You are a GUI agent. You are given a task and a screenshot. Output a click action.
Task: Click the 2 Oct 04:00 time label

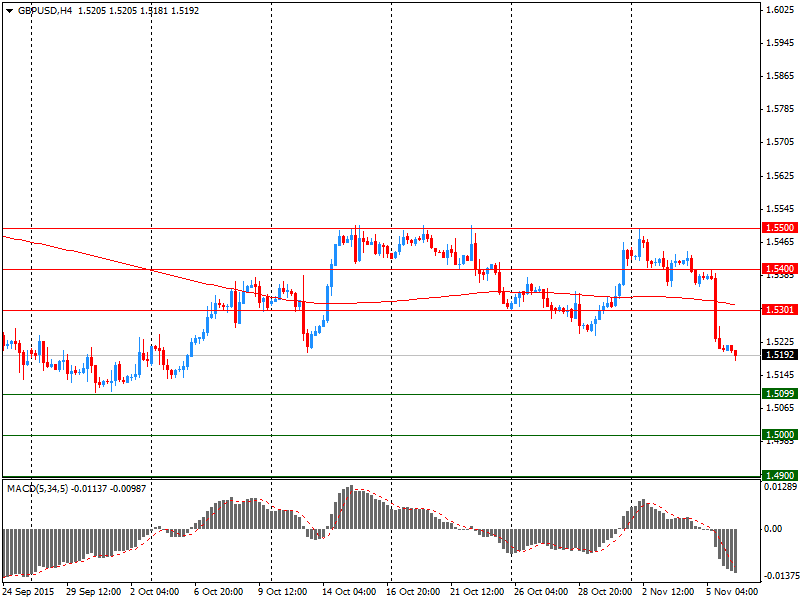pyautogui.click(x=155, y=592)
